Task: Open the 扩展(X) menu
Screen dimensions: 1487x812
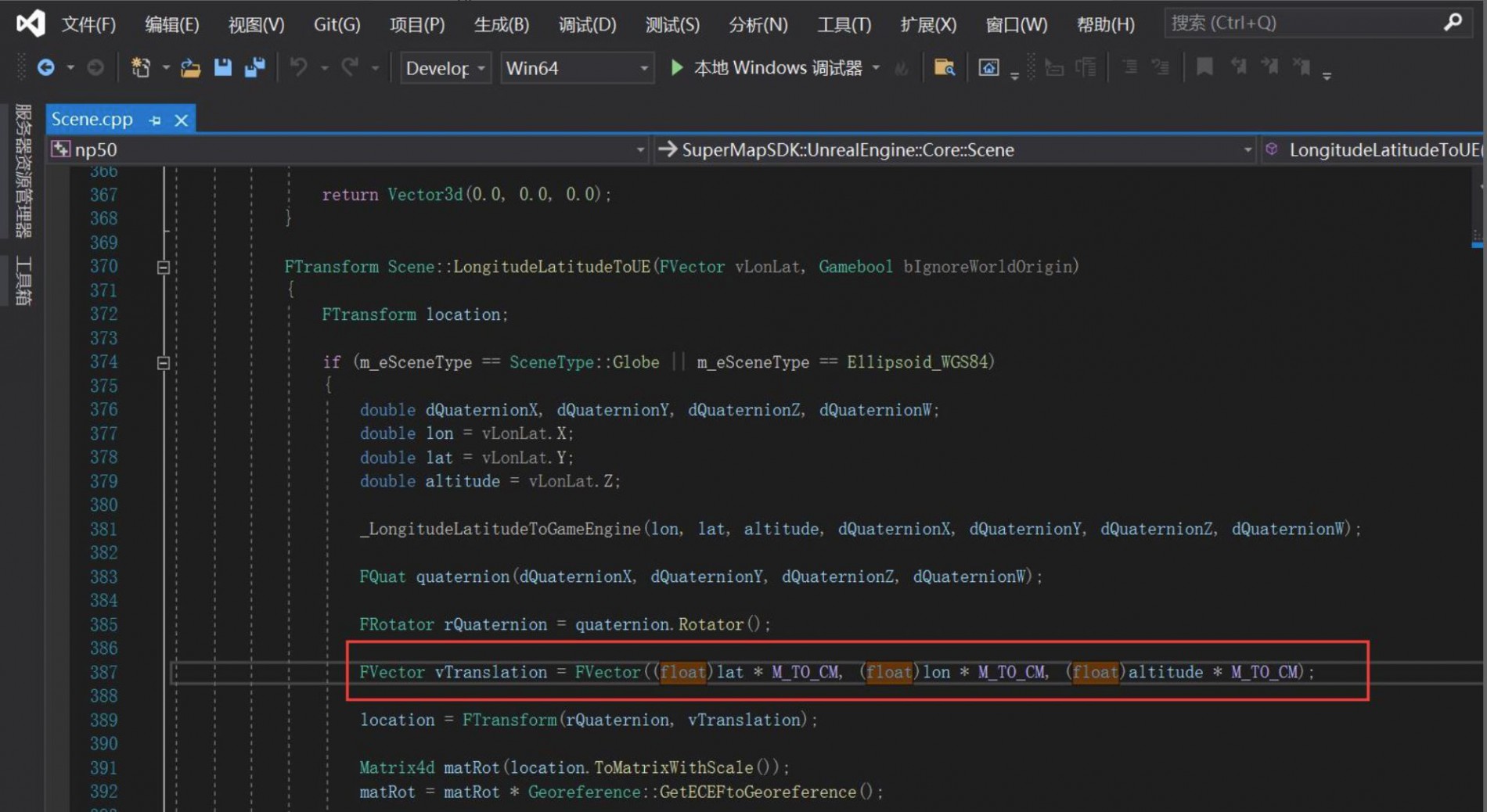Action: pyautogui.click(x=928, y=24)
